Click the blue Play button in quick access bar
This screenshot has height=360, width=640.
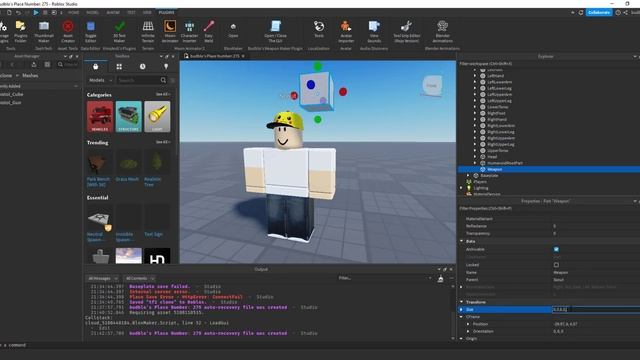(x=36, y=13)
